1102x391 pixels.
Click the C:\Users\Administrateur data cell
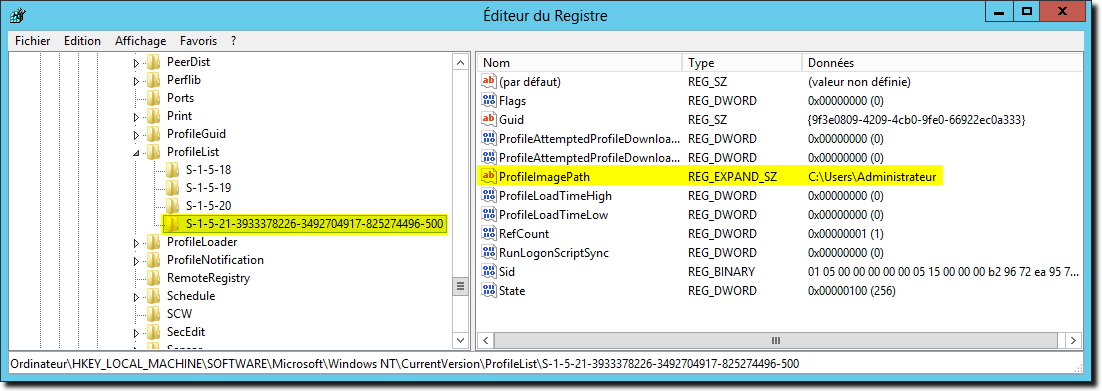pyautogui.click(x=871, y=177)
